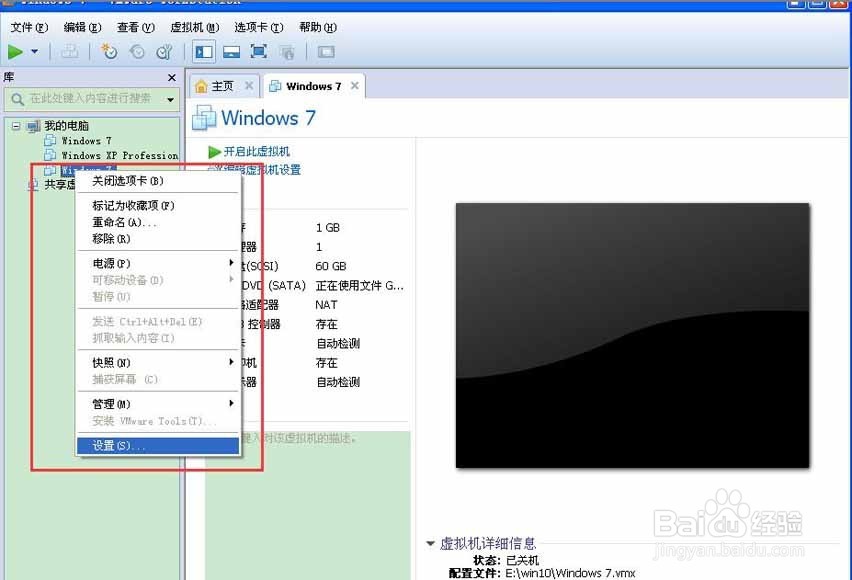Screen dimensions: 852x580
Task: Click the Windows 7 page heading icon
Action: pos(204,117)
